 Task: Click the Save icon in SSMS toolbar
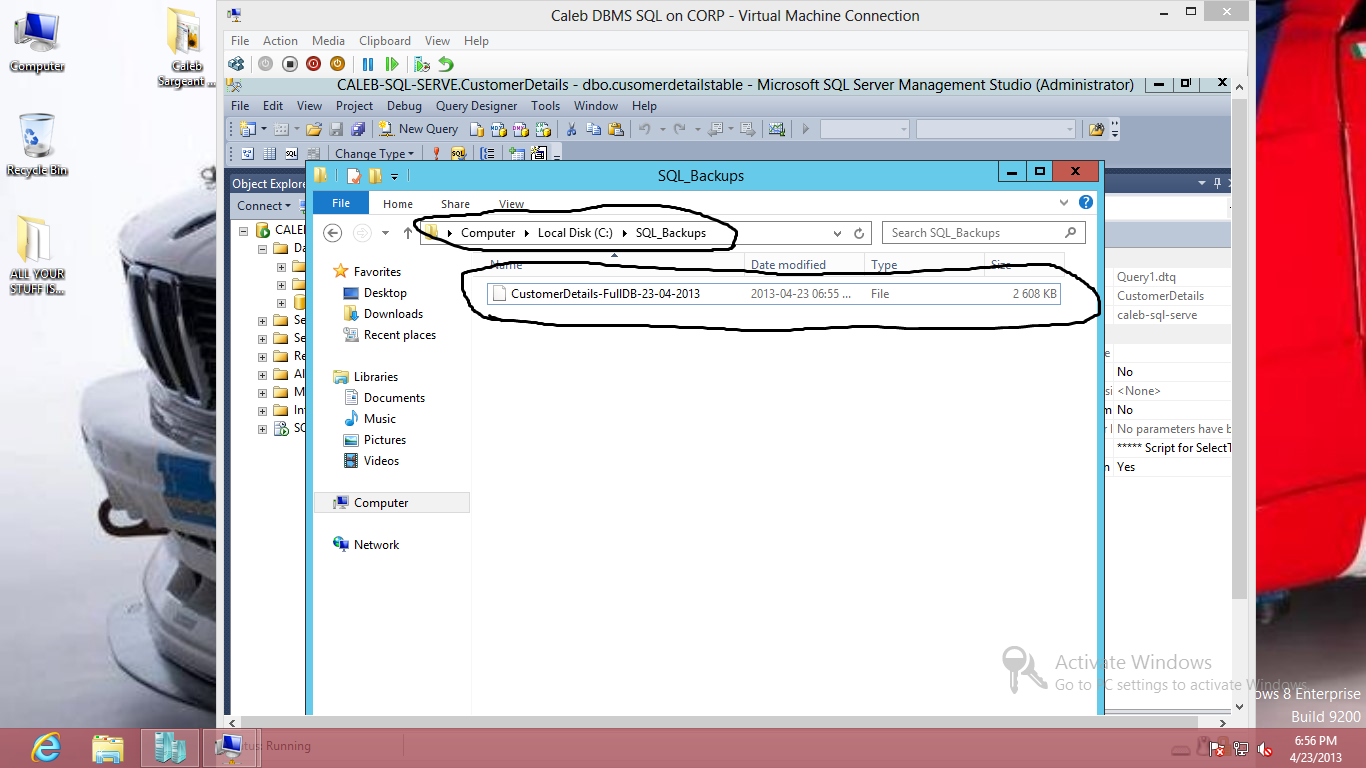tap(336, 129)
